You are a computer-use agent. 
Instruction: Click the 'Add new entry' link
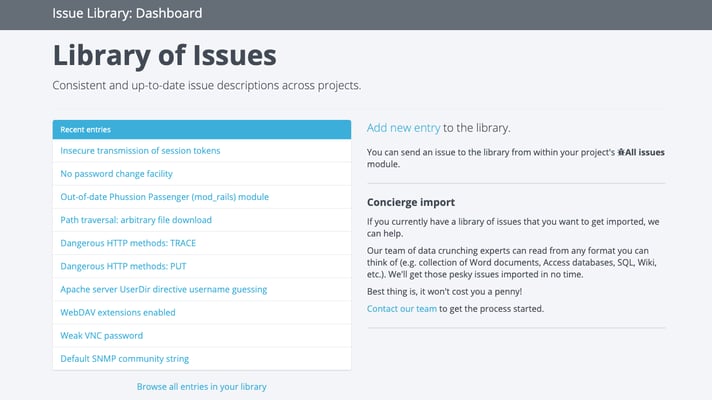403,128
